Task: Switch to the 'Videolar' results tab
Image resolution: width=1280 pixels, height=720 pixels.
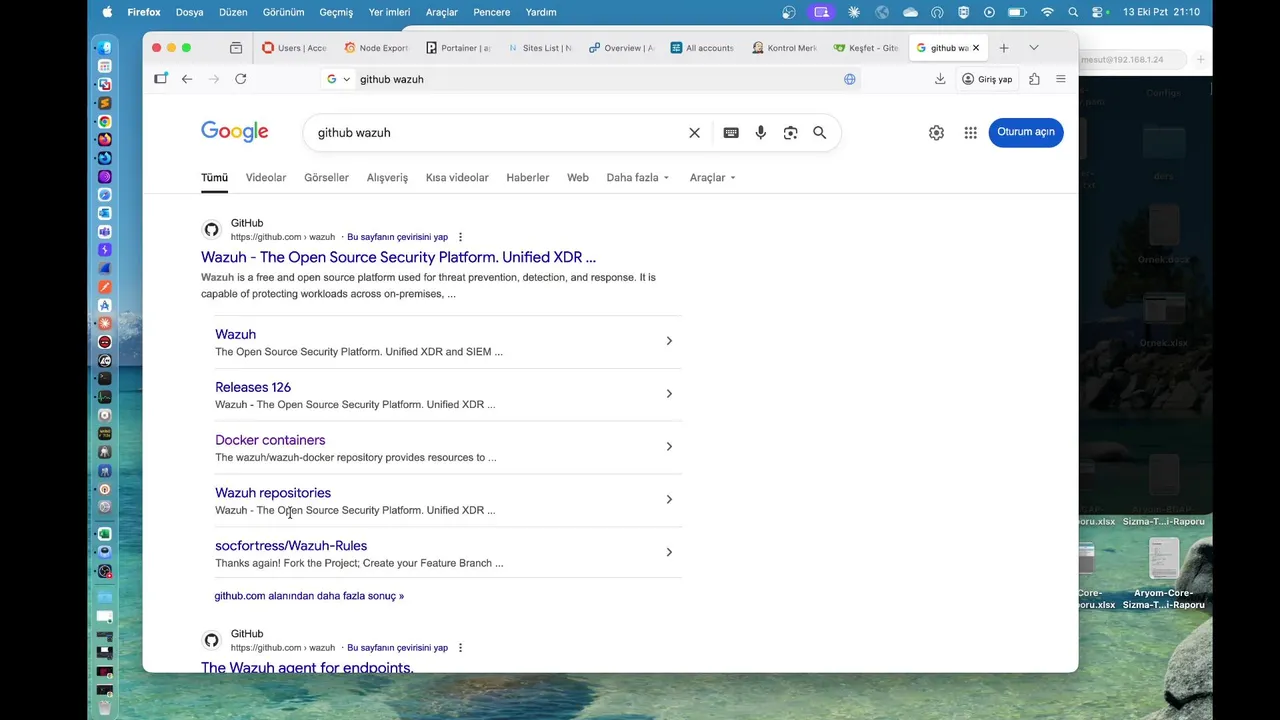Action: click(266, 178)
